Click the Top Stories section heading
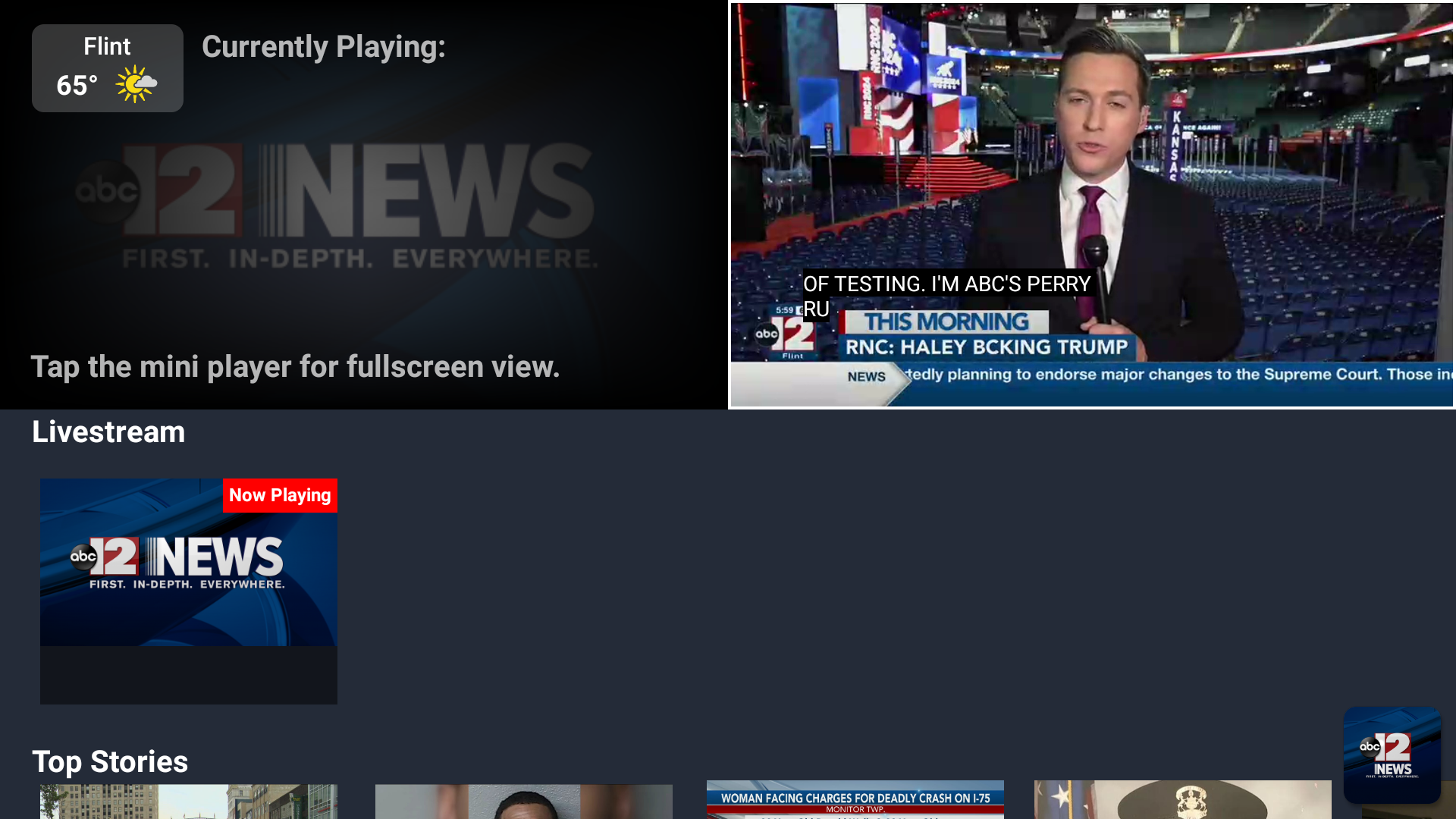The width and height of the screenshot is (1456, 819). [110, 762]
